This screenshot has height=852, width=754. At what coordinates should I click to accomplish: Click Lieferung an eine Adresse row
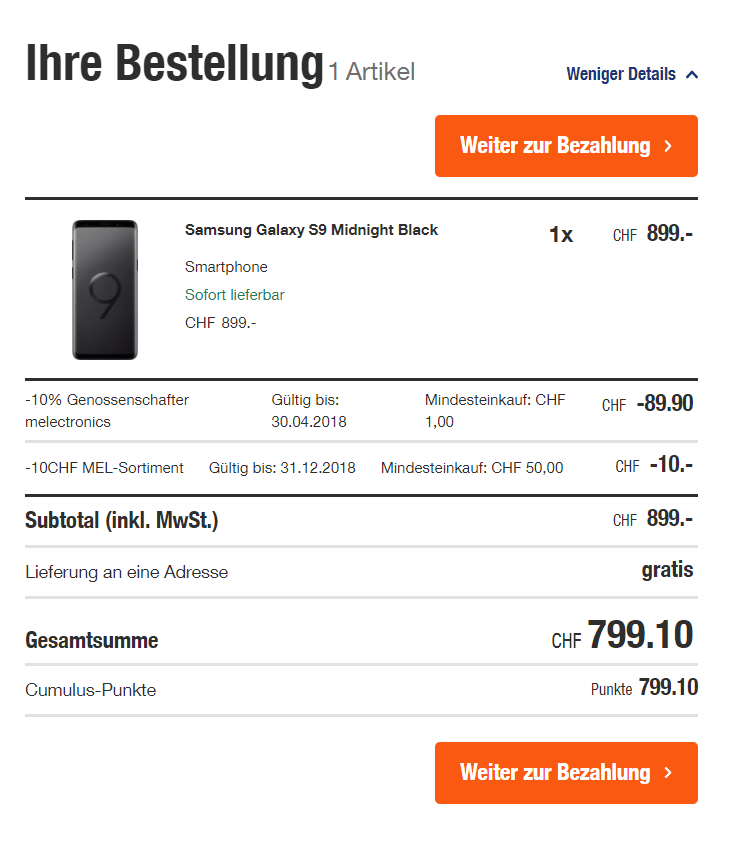[x=127, y=572]
